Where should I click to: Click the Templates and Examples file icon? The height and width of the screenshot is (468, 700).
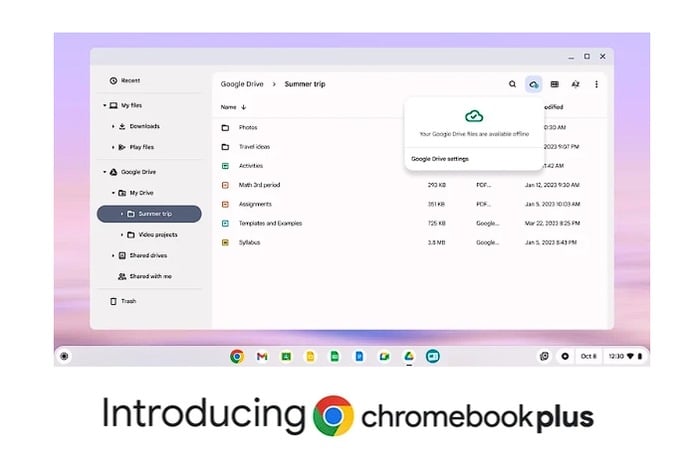point(225,223)
